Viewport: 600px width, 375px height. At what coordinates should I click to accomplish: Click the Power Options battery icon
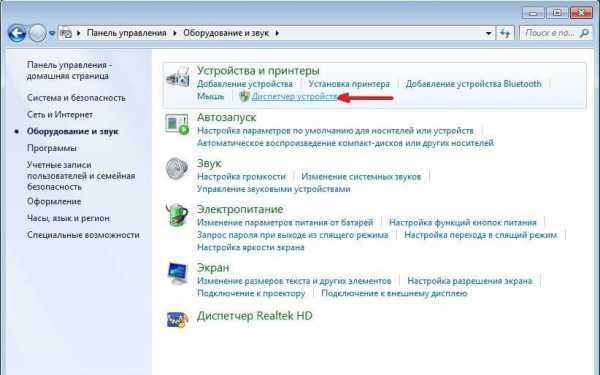pos(177,215)
